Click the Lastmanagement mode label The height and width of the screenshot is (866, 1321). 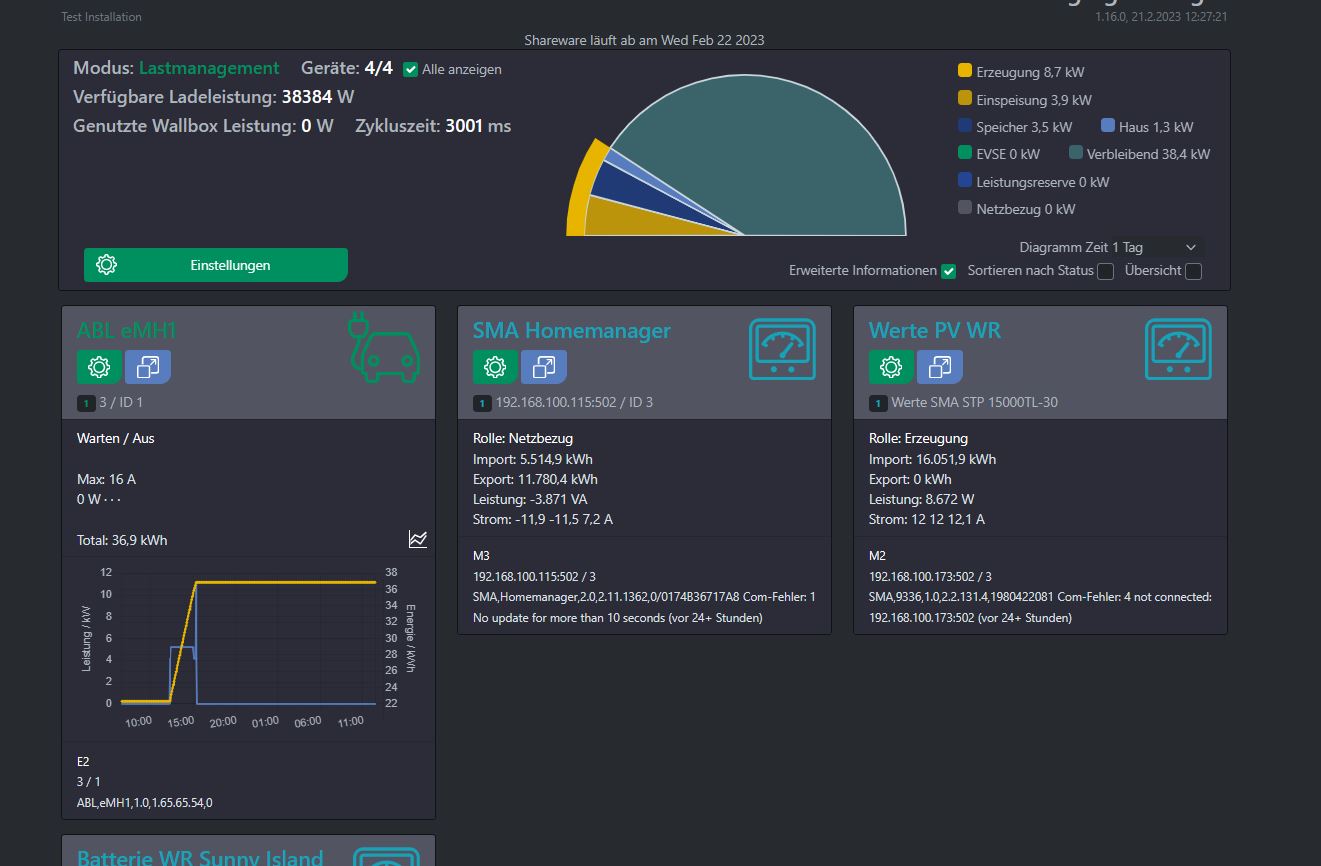click(x=209, y=68)
